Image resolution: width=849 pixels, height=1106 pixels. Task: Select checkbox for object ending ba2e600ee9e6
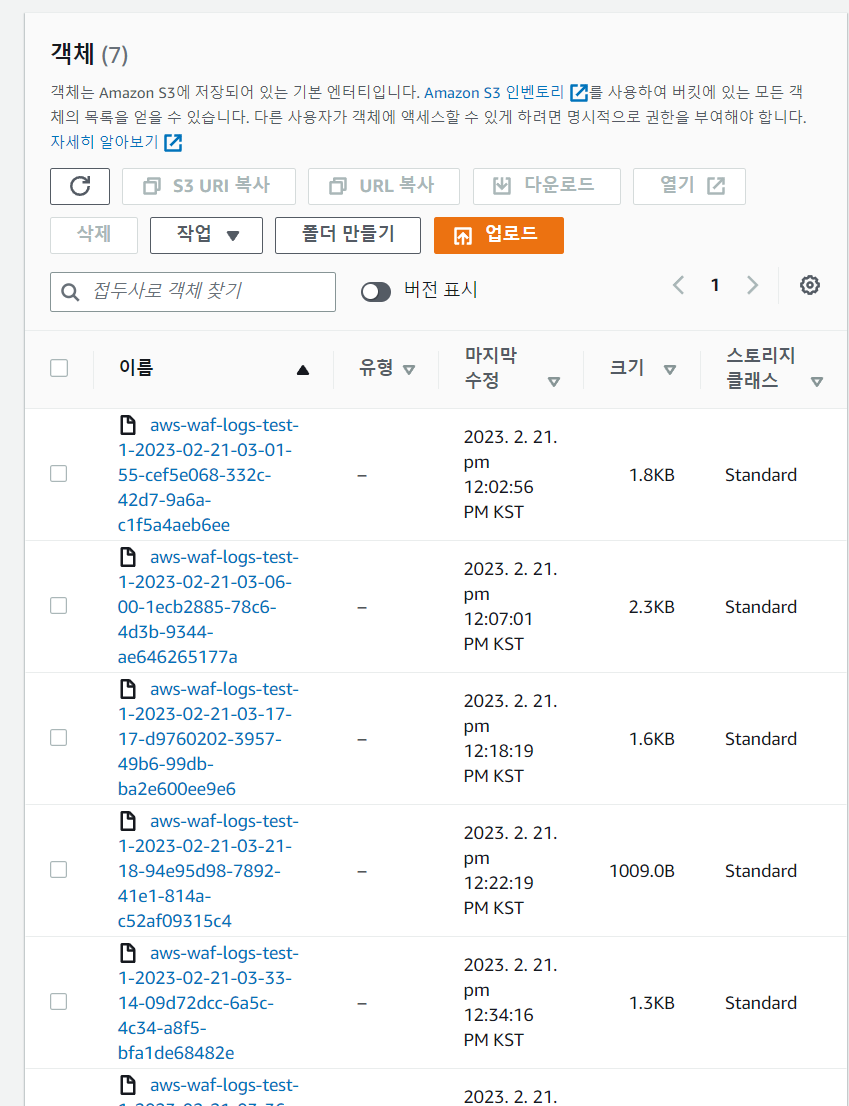59,738
